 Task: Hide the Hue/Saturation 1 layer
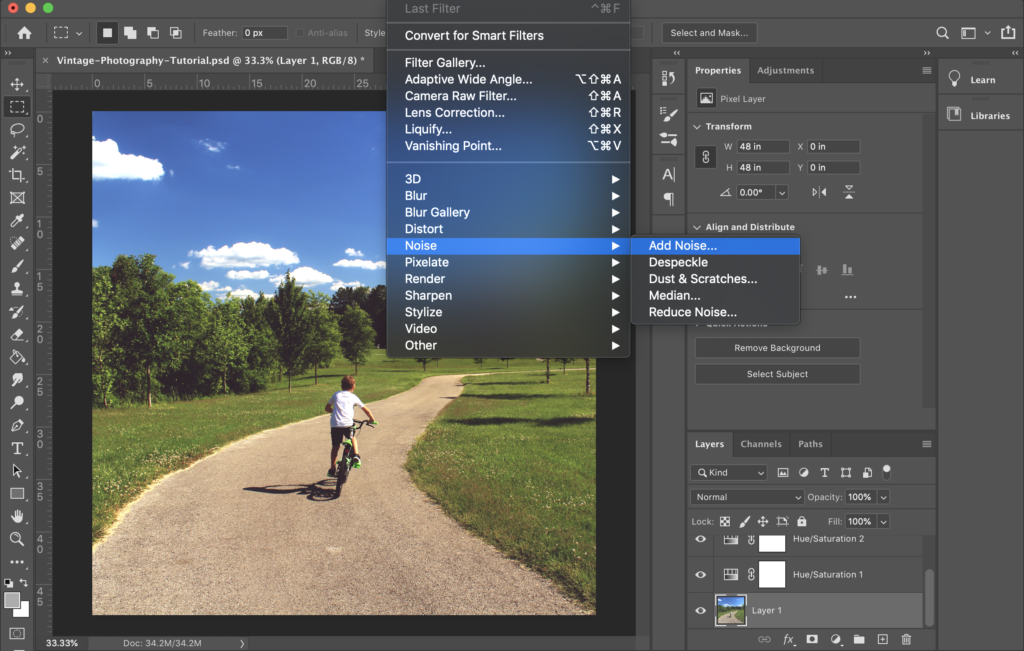pos(701,575)
